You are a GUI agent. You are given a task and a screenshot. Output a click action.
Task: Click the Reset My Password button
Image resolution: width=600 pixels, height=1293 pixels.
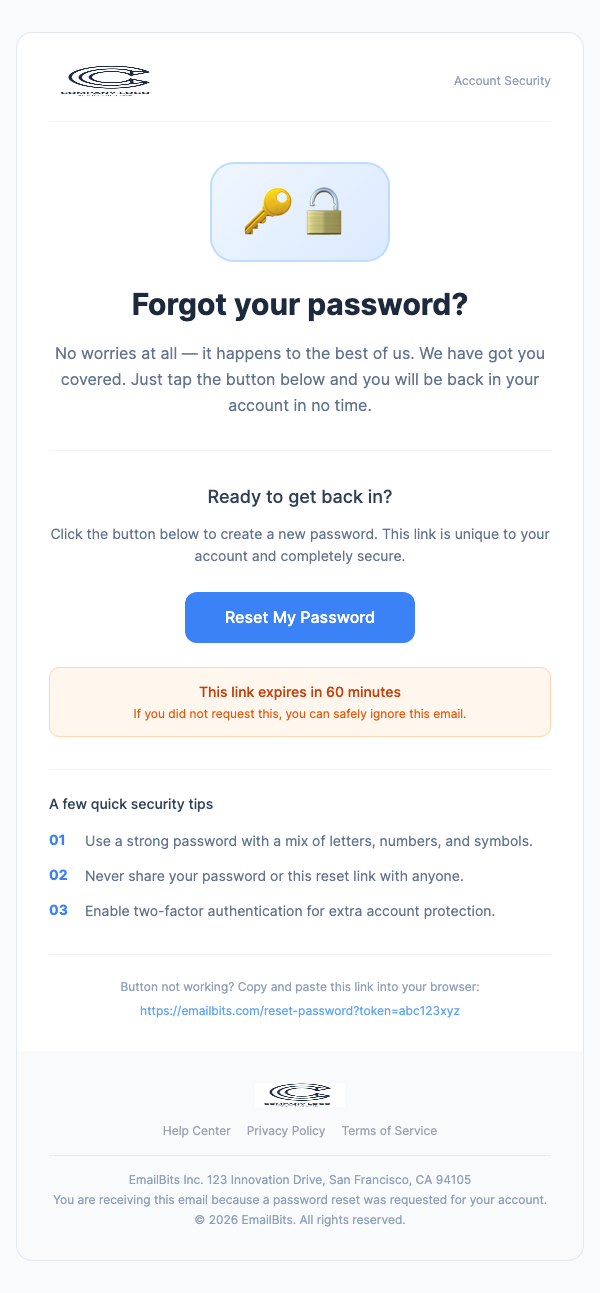(299, 617)
